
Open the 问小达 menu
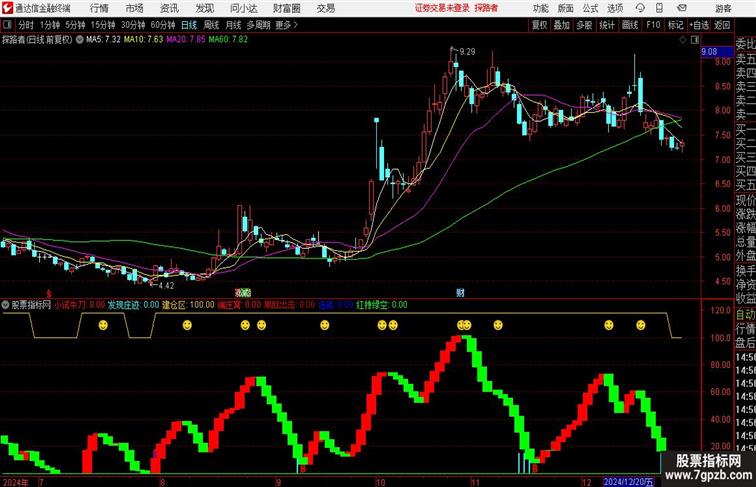tap(243, 8)
